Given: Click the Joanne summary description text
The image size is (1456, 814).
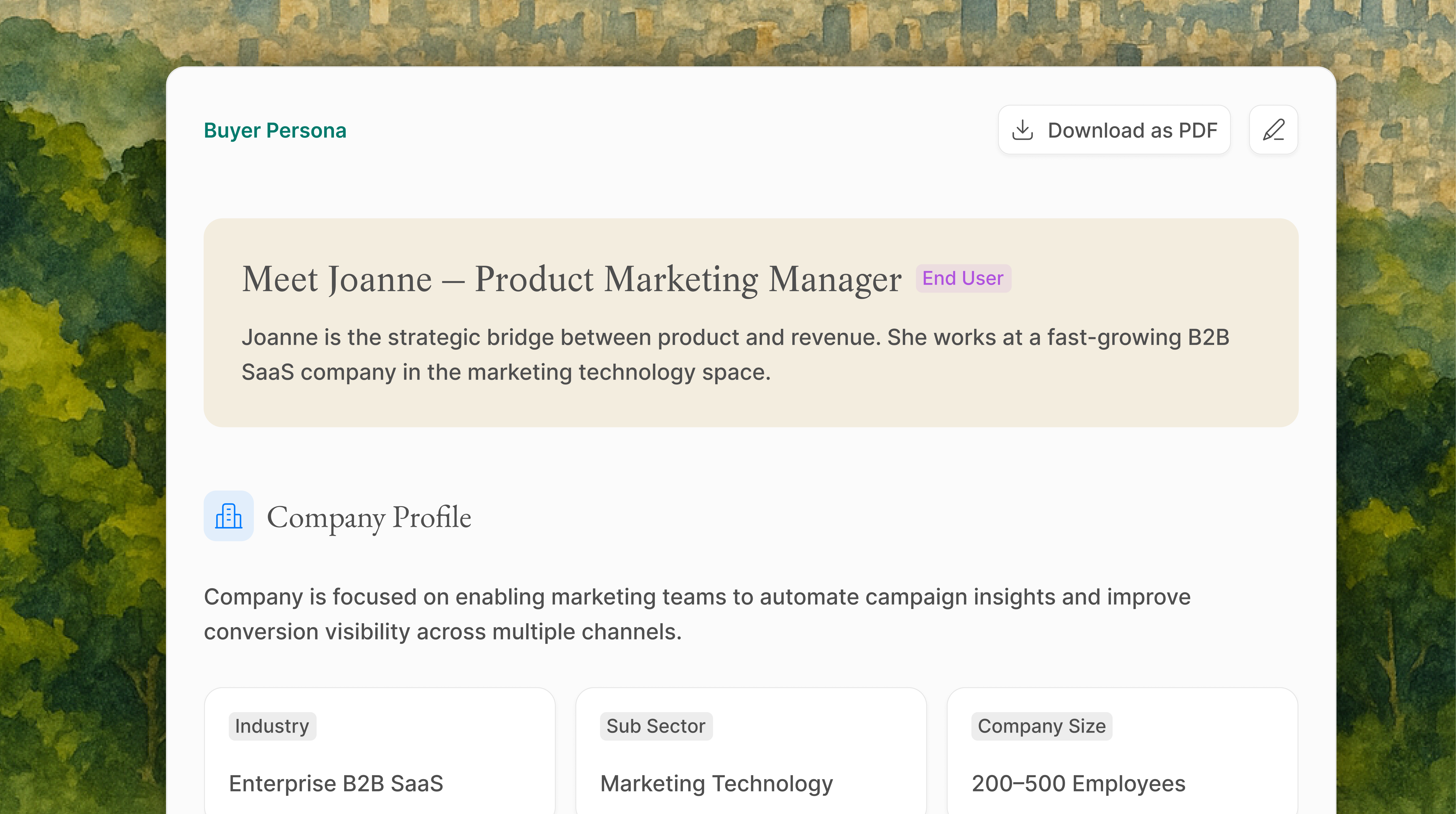Looking at the screenshot, I should (735, 355).
